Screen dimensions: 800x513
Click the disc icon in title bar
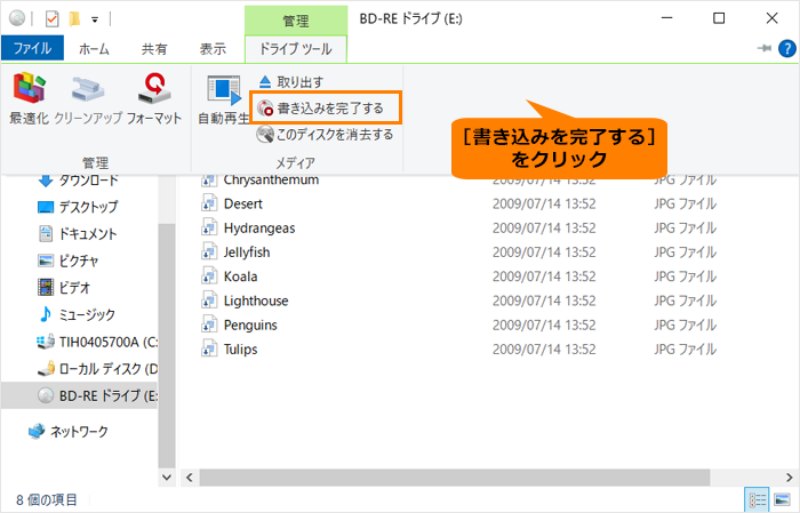point(17,18)
